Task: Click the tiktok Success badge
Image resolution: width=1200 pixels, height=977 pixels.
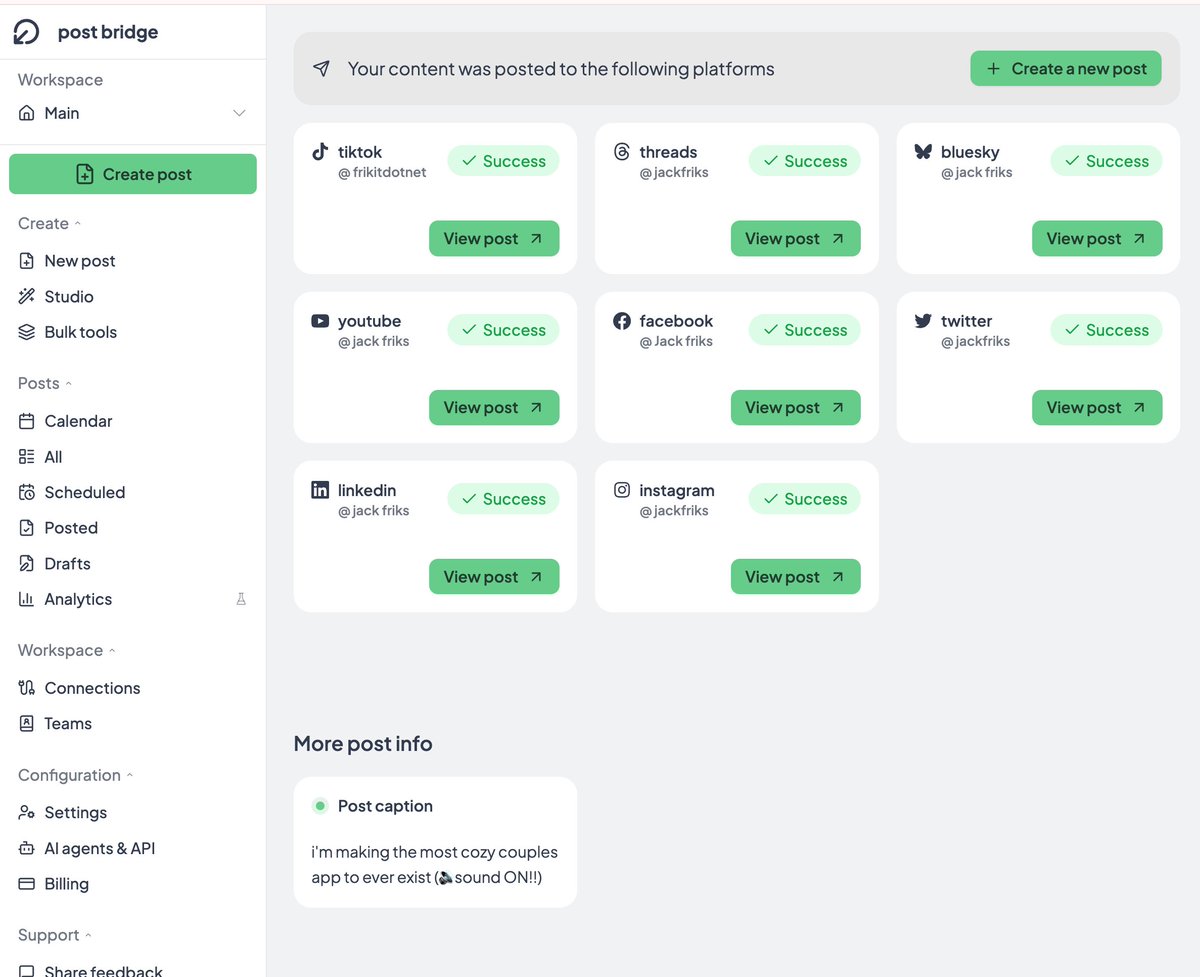Action: 503,161
